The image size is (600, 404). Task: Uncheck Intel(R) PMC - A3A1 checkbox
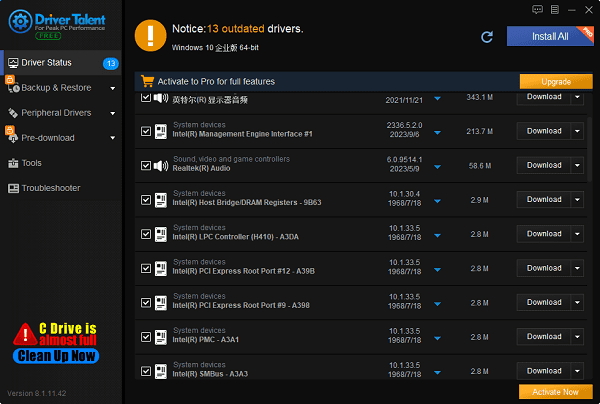[x=146, y=337]
